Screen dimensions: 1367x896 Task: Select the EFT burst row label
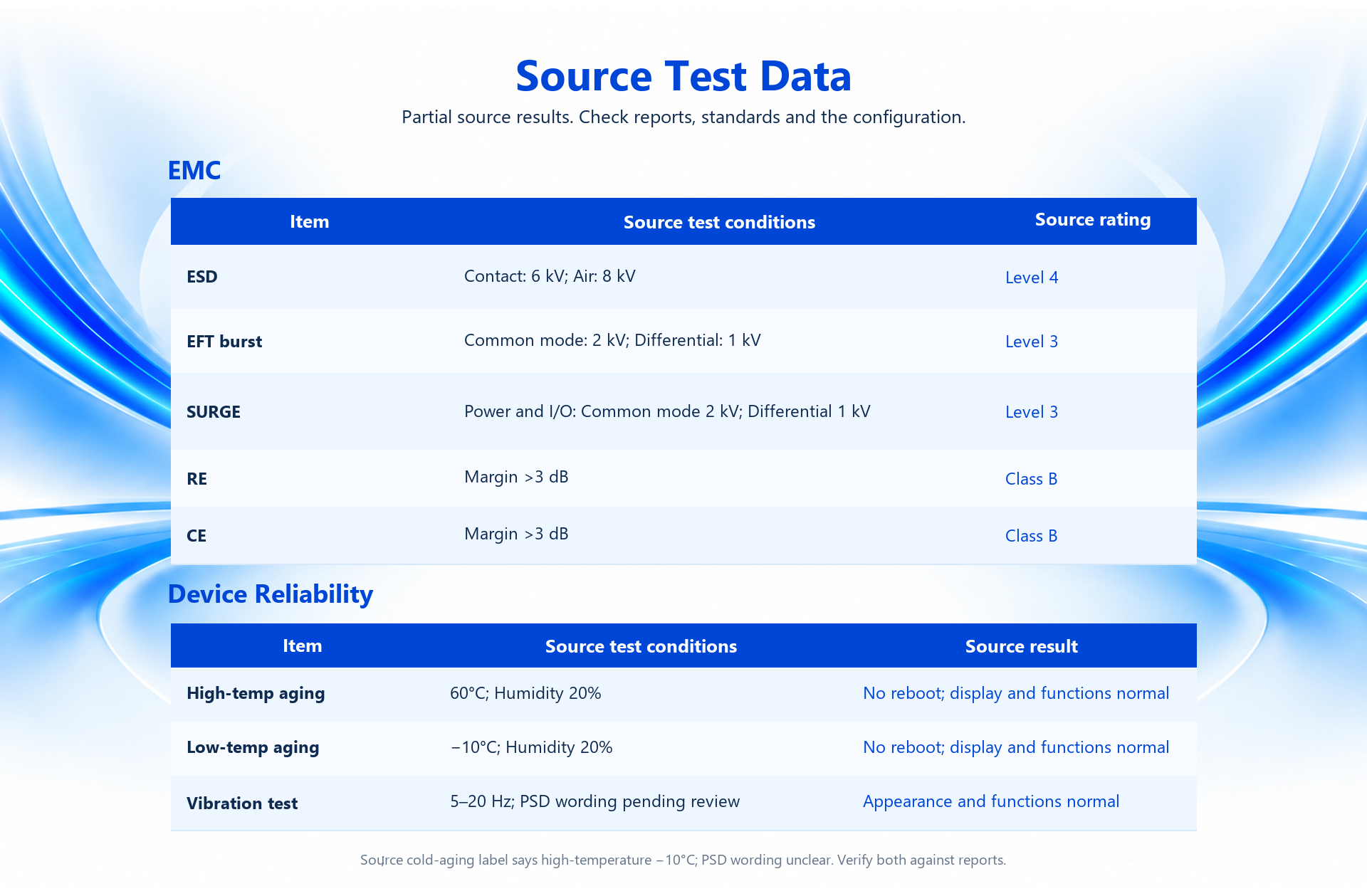pos(224,342)
